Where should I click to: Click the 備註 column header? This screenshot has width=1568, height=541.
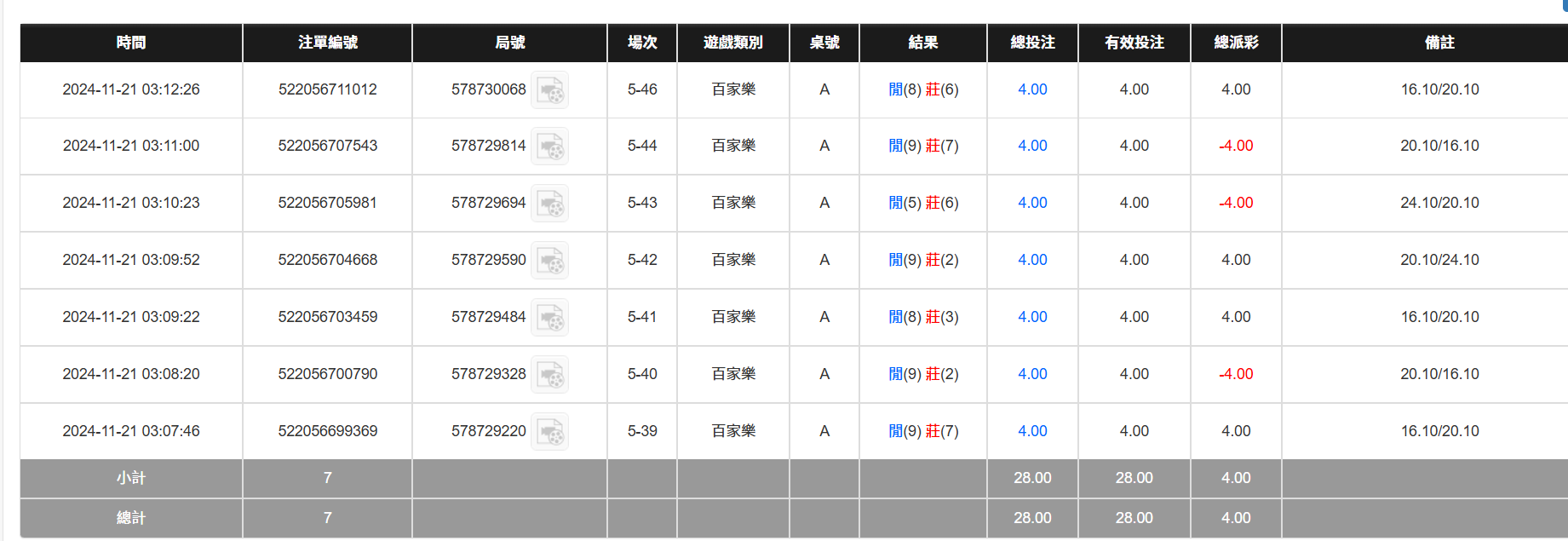pos(1439,43)
